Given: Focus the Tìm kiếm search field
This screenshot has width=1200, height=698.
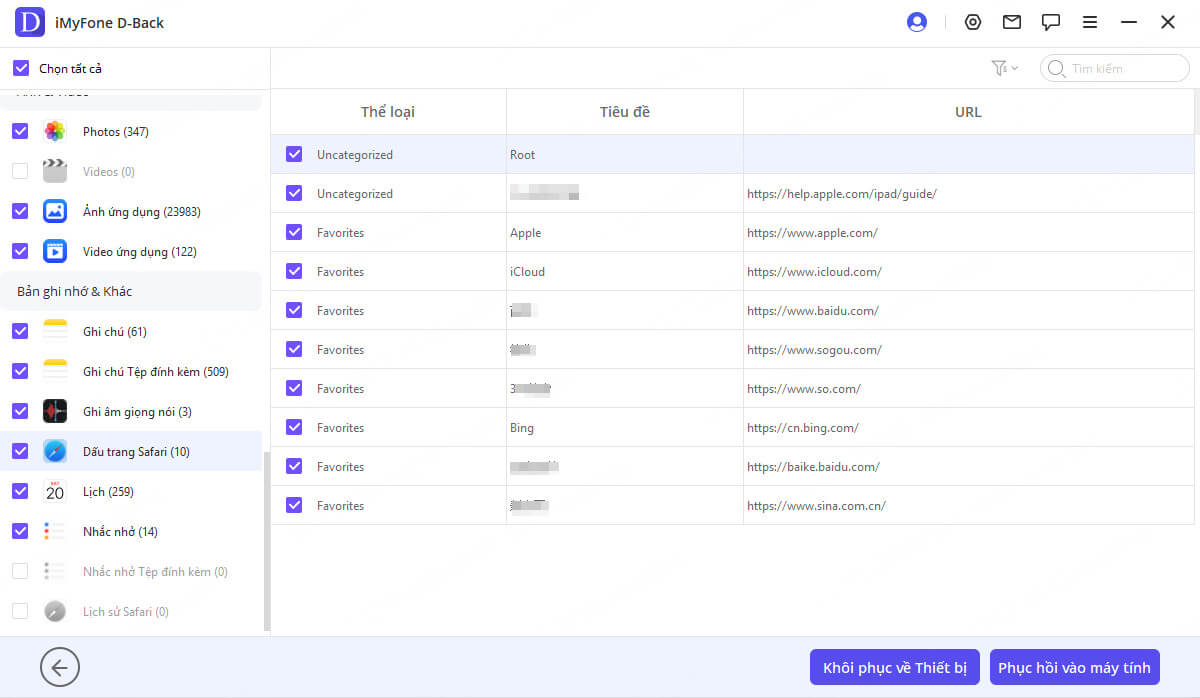Looking at the screenshot, I should 1115,68.
